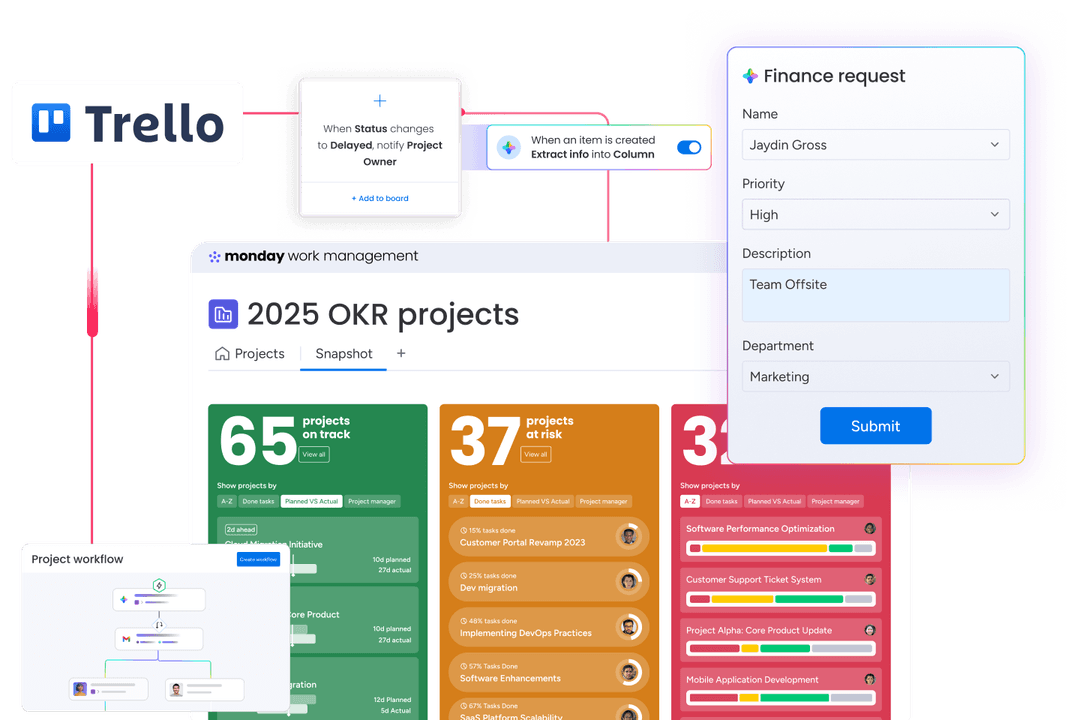This screenshot has height=720, width=1080.
Task: Click the branch diamond icon in Project workflow
Action: pos(159,624)
